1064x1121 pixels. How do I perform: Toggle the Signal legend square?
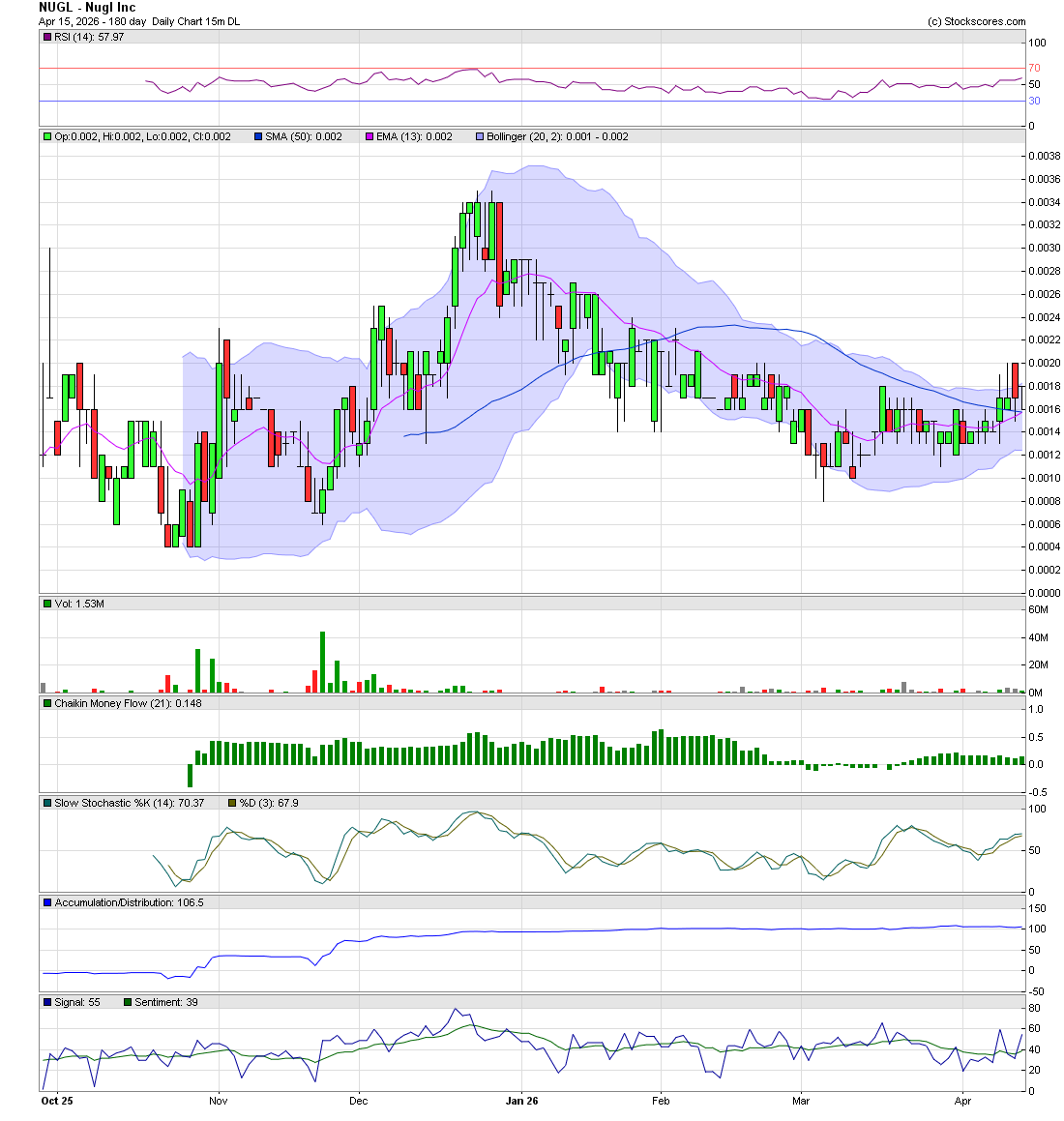coord(45,1003)
